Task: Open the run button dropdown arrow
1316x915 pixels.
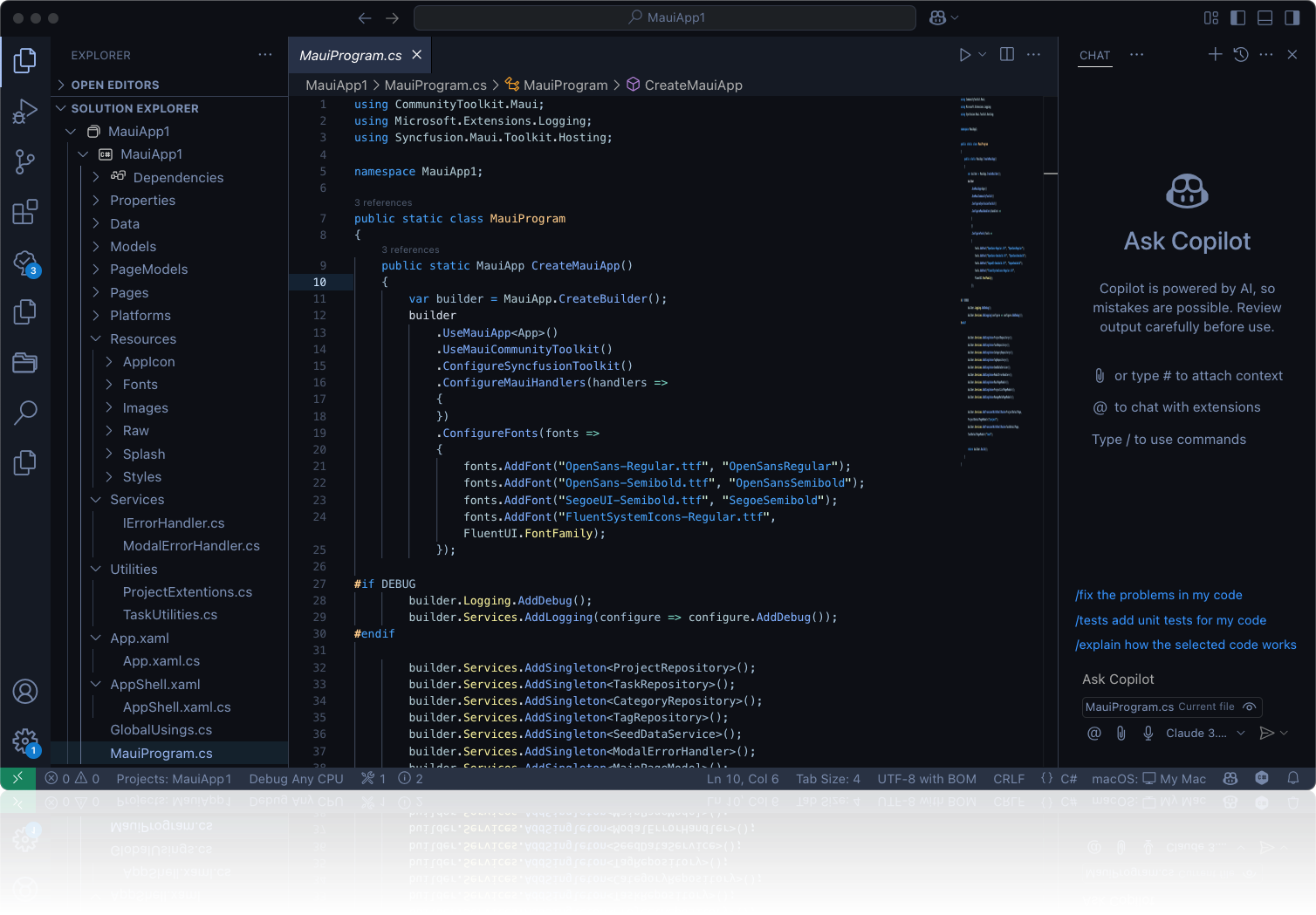Action: coord(983,55)
